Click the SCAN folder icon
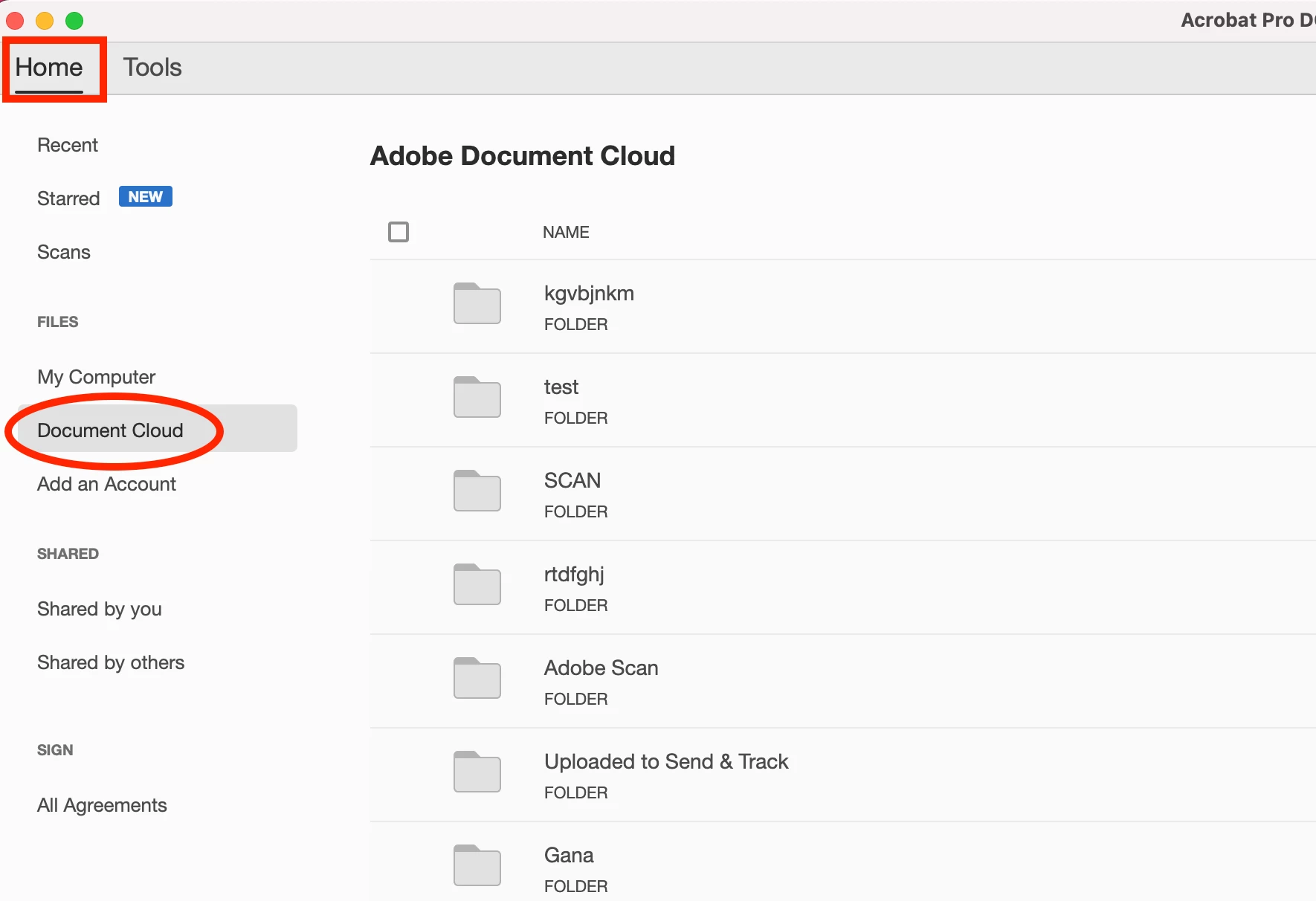Viewport: 1316px width, 901px height. [477, 491]
